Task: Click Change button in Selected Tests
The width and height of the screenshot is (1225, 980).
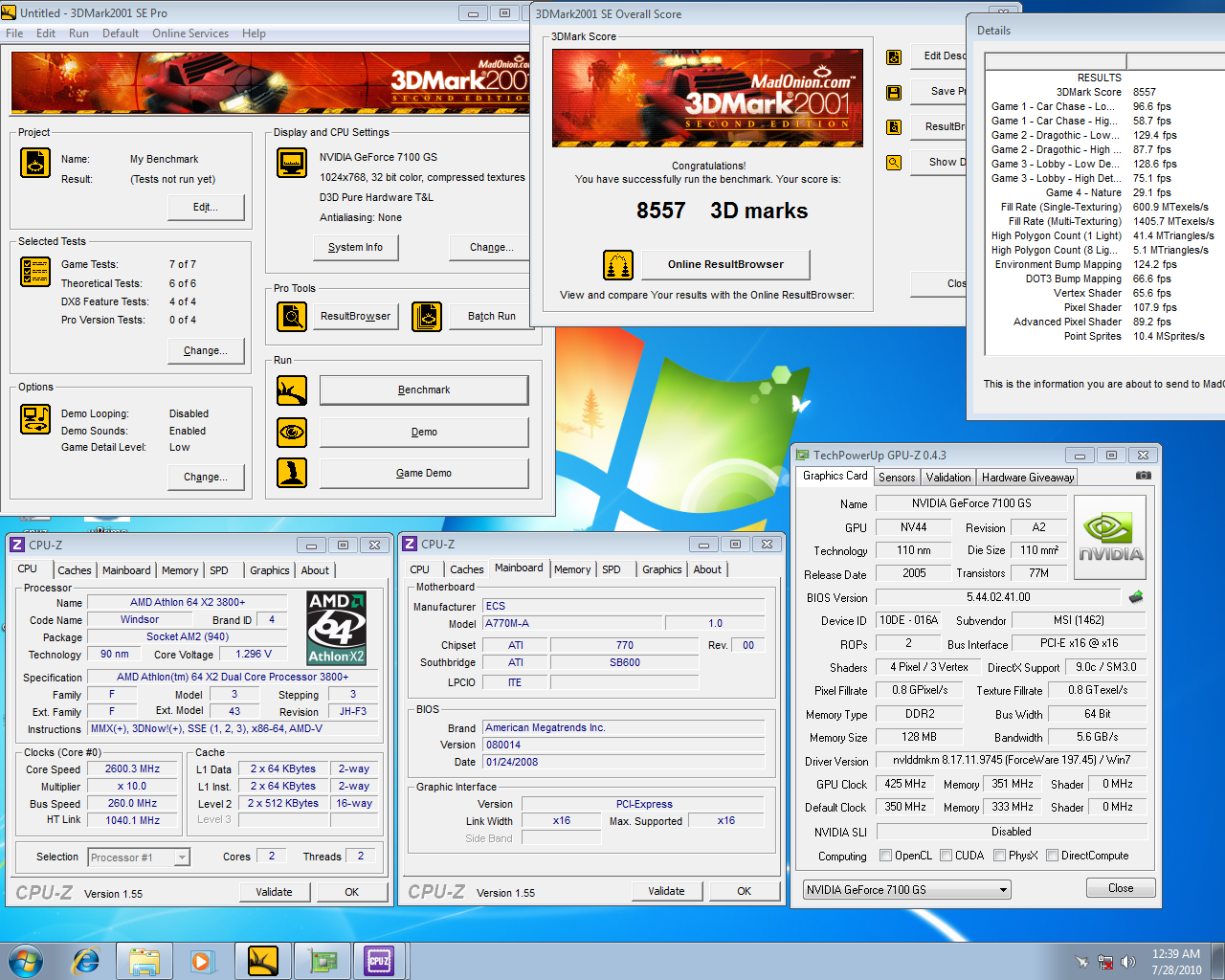Action: (206, 350)
